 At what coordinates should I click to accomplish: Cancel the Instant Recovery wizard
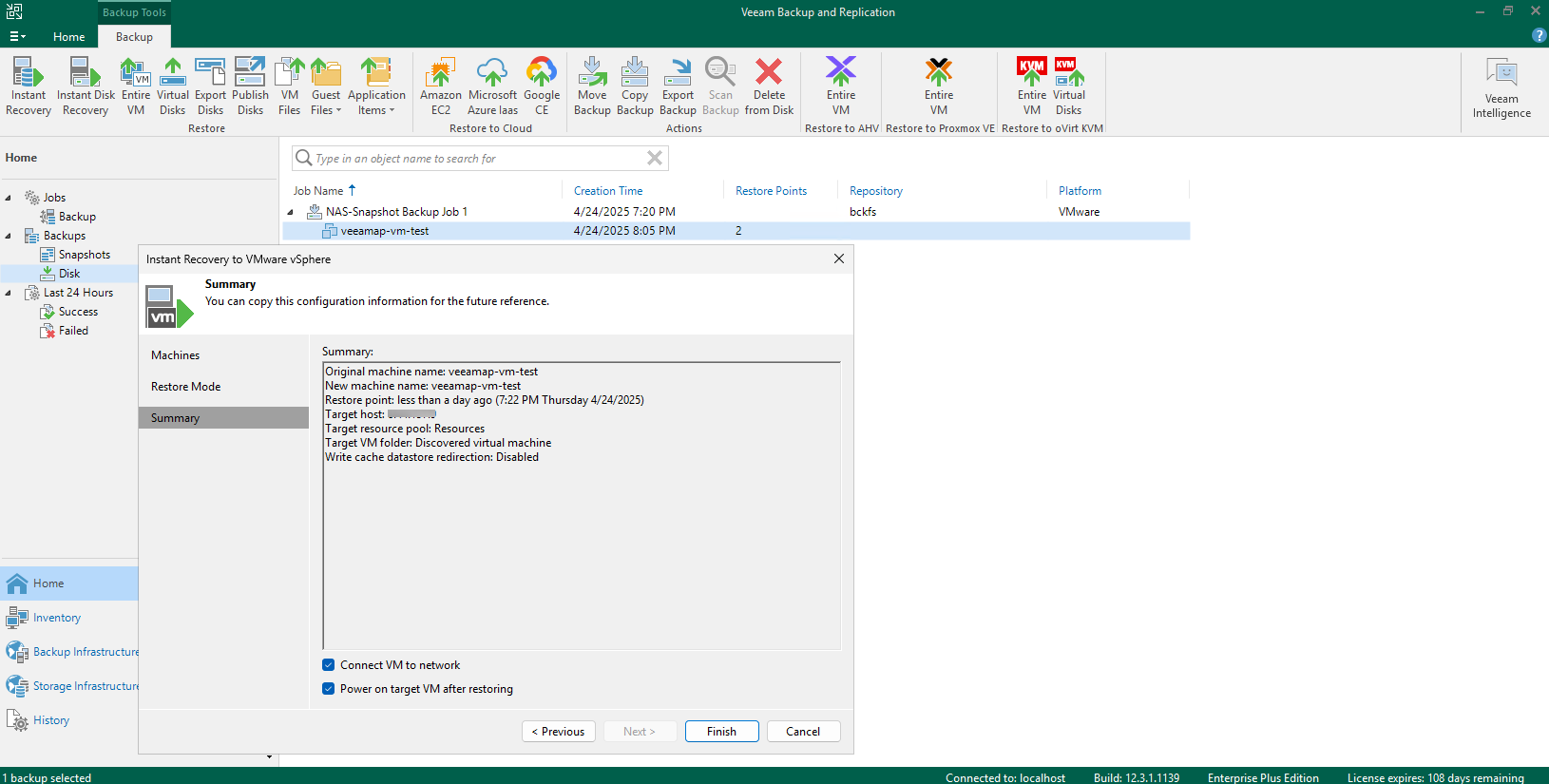pos(803,732)
